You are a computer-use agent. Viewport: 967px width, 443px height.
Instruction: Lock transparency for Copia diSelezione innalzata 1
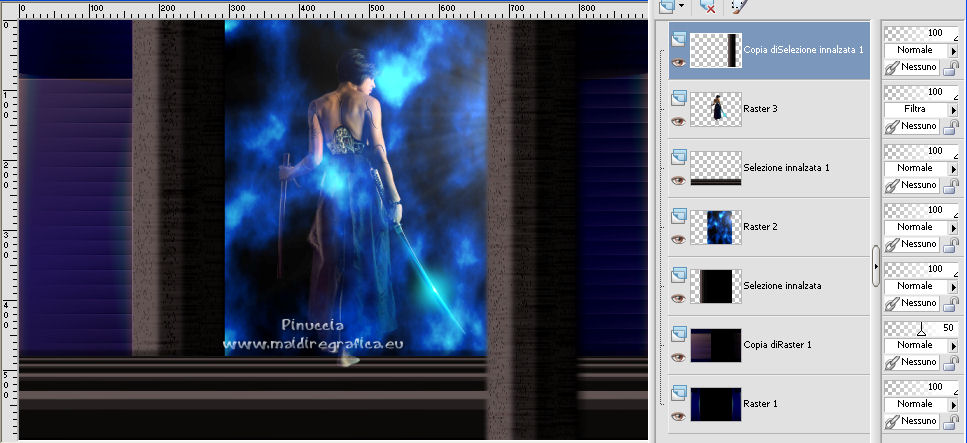(952, 67)
